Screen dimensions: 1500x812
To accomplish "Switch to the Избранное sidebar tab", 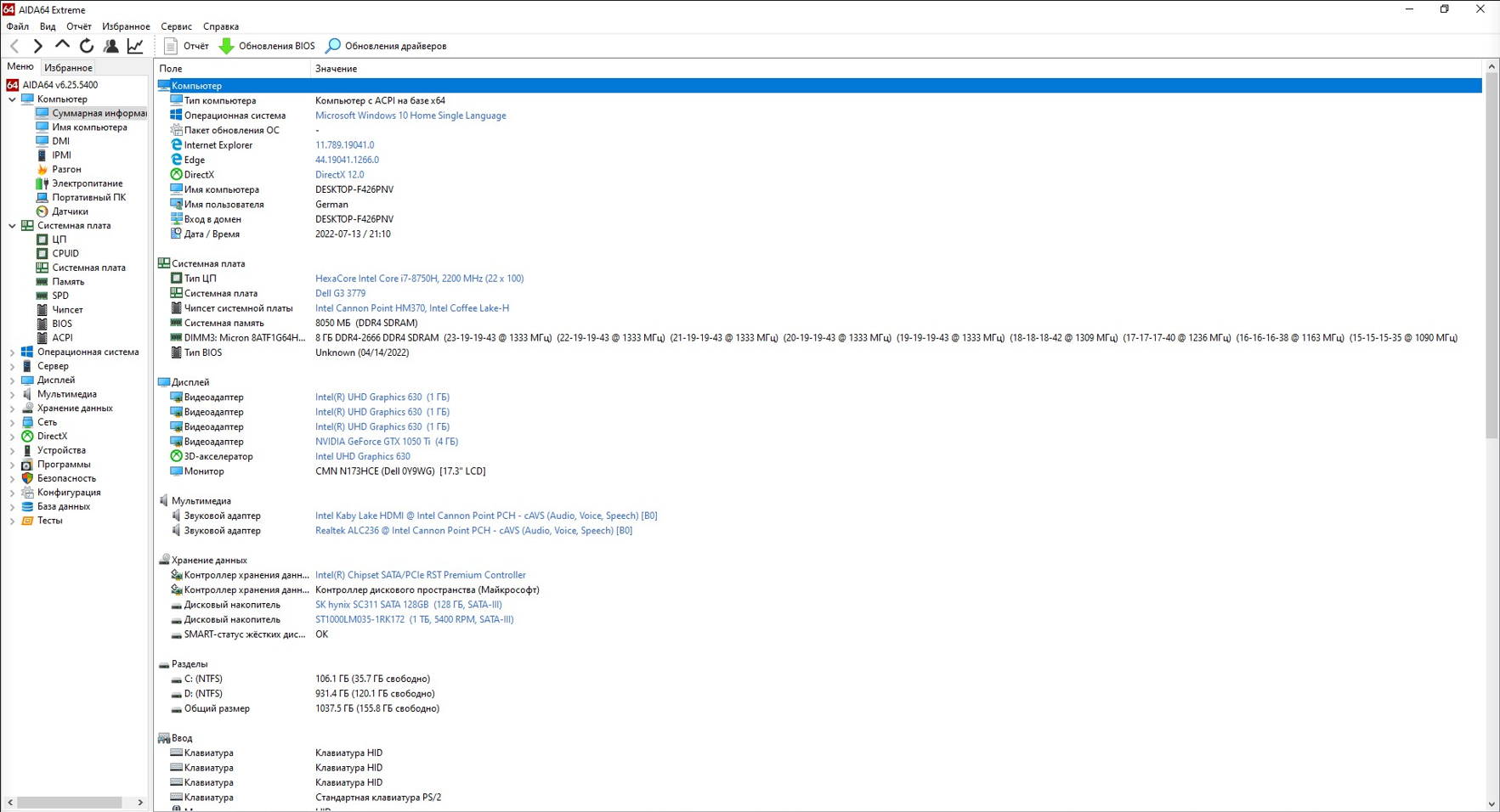I will [x=68, y=68].
